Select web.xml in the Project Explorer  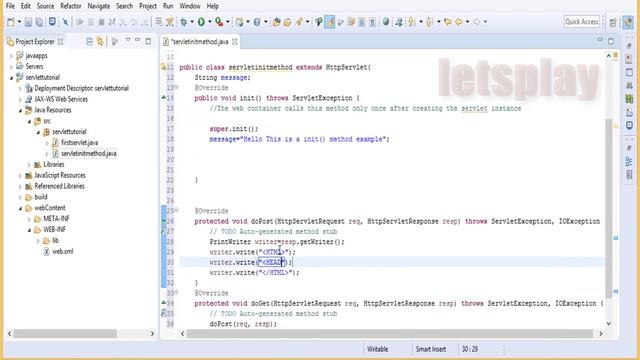pos(63,251)
